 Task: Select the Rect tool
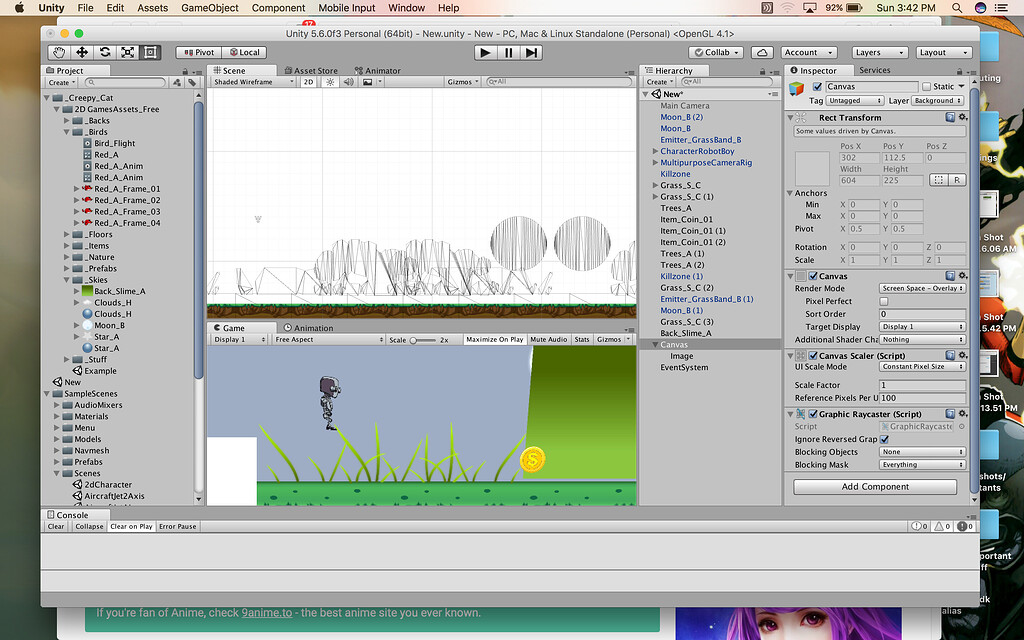coord(151,52)
